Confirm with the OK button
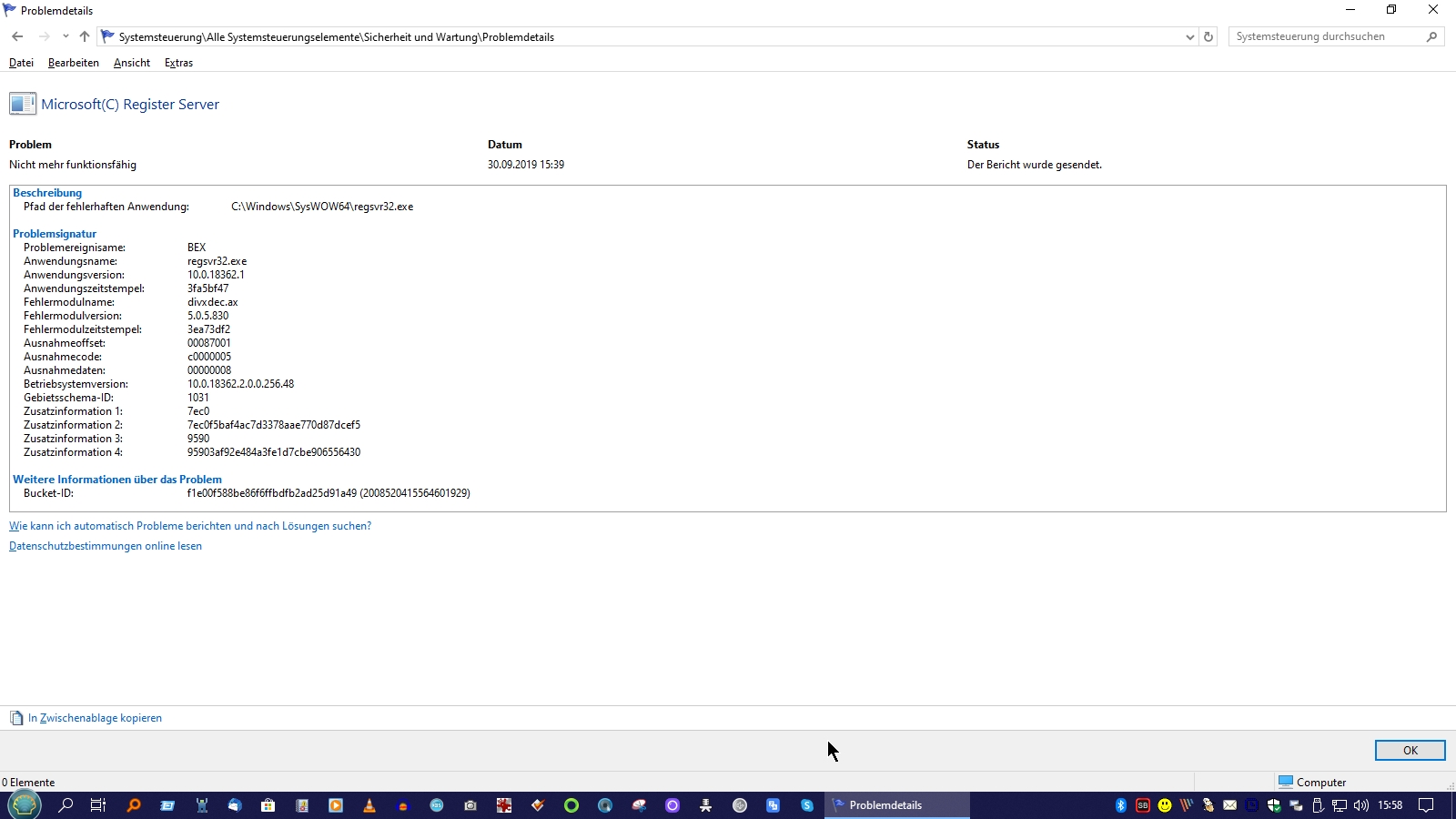 point(1410,750)
